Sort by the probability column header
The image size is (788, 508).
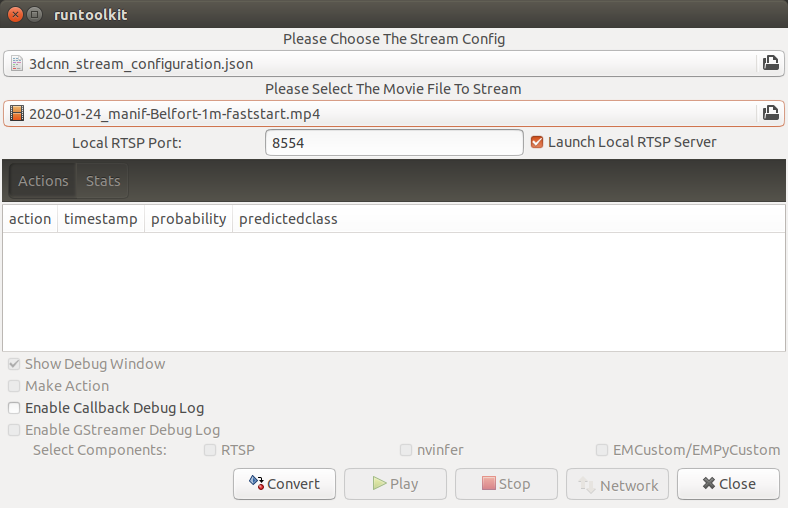coord(188,219)
